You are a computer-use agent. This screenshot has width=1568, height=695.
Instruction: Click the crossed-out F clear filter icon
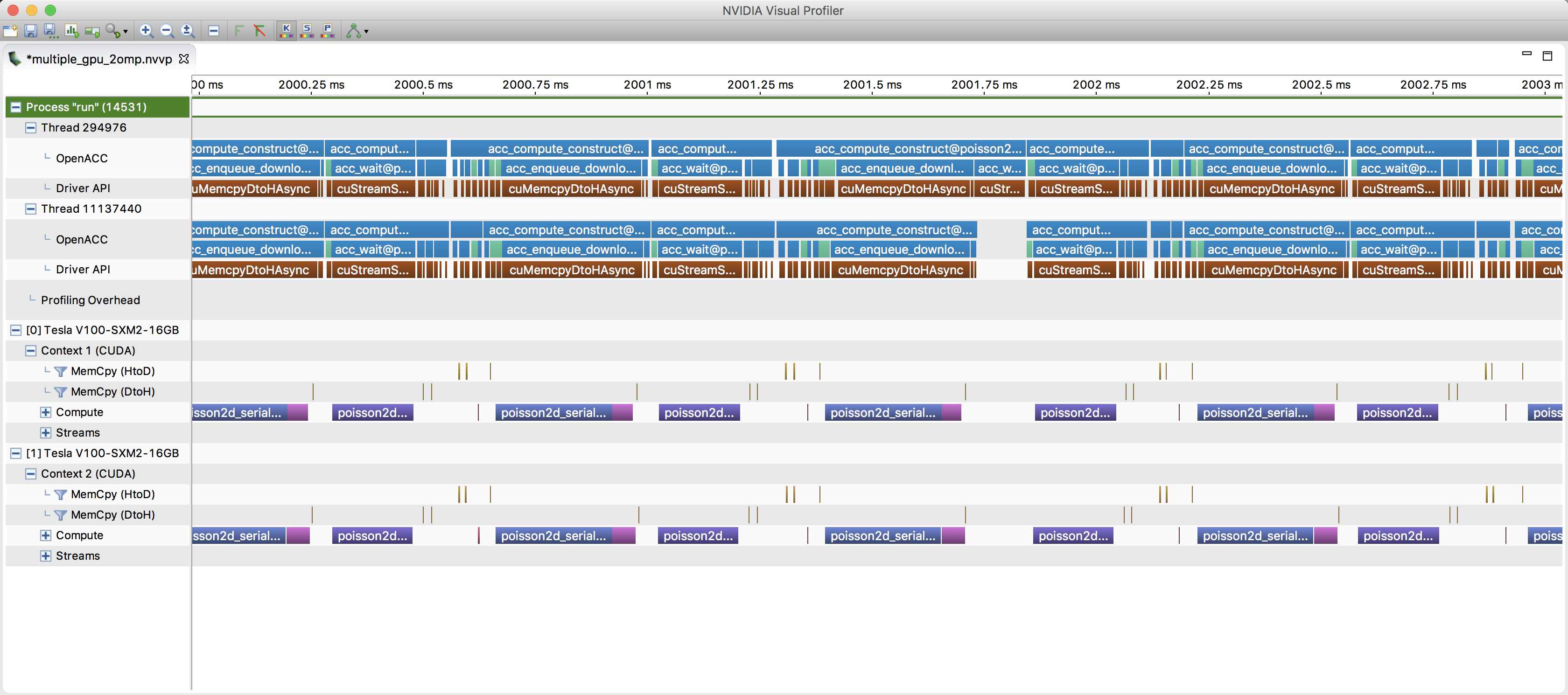point(260,30)
